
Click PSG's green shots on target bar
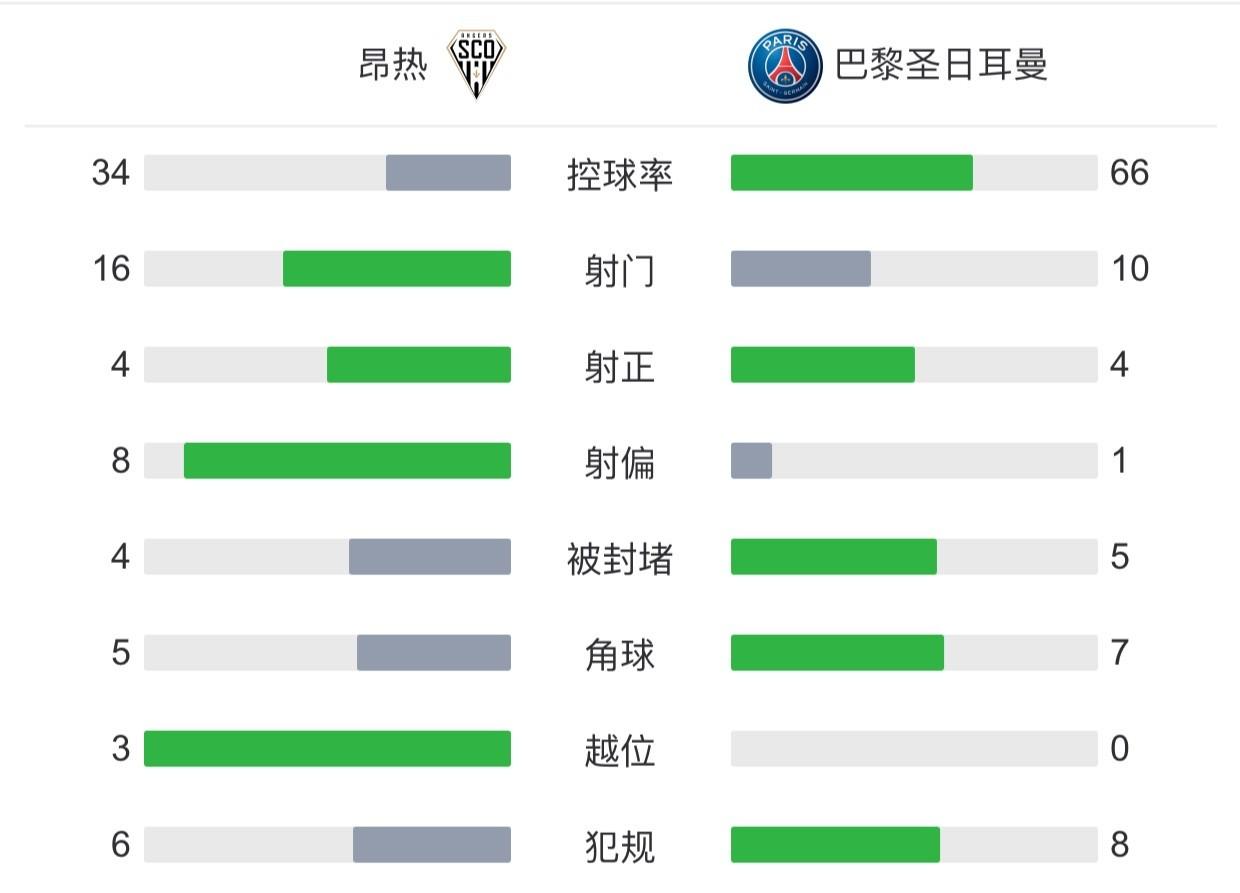point(822,365)
